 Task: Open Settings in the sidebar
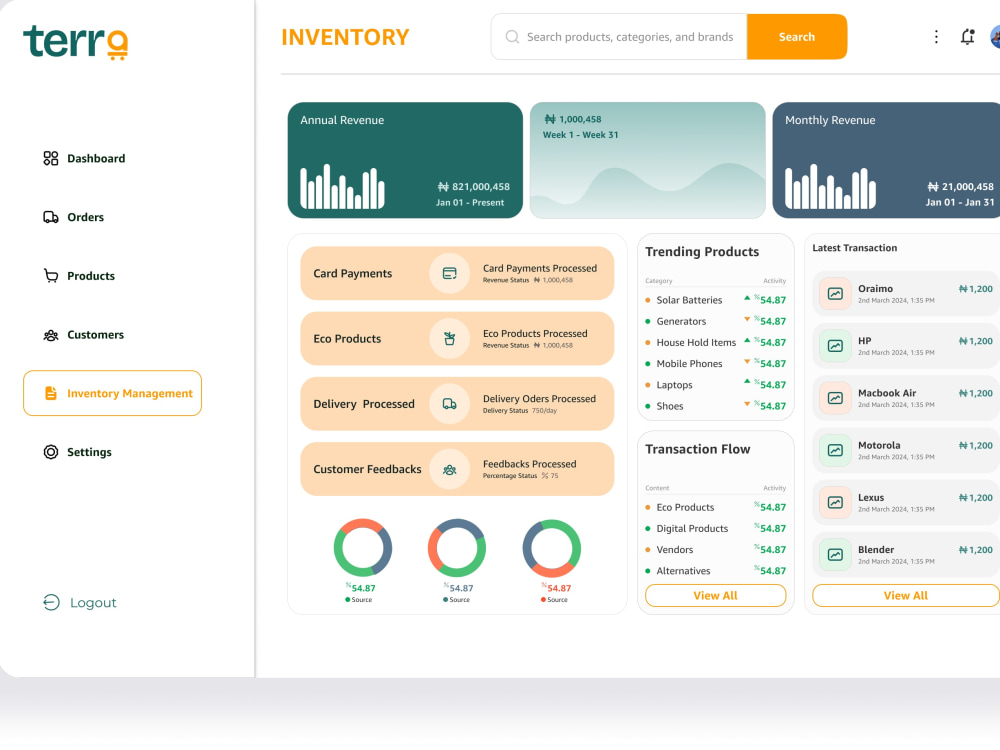(x=78, y=452)
